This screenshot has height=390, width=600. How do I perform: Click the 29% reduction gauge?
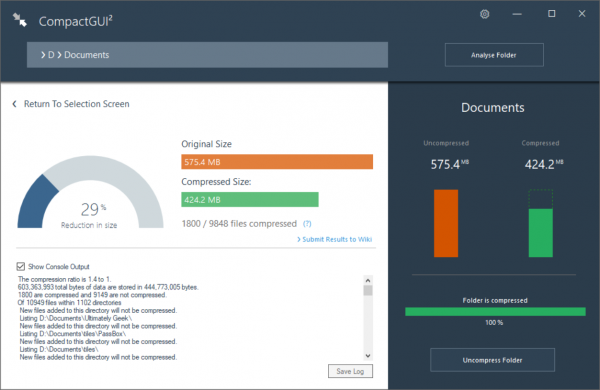click(x=90, y=192)
